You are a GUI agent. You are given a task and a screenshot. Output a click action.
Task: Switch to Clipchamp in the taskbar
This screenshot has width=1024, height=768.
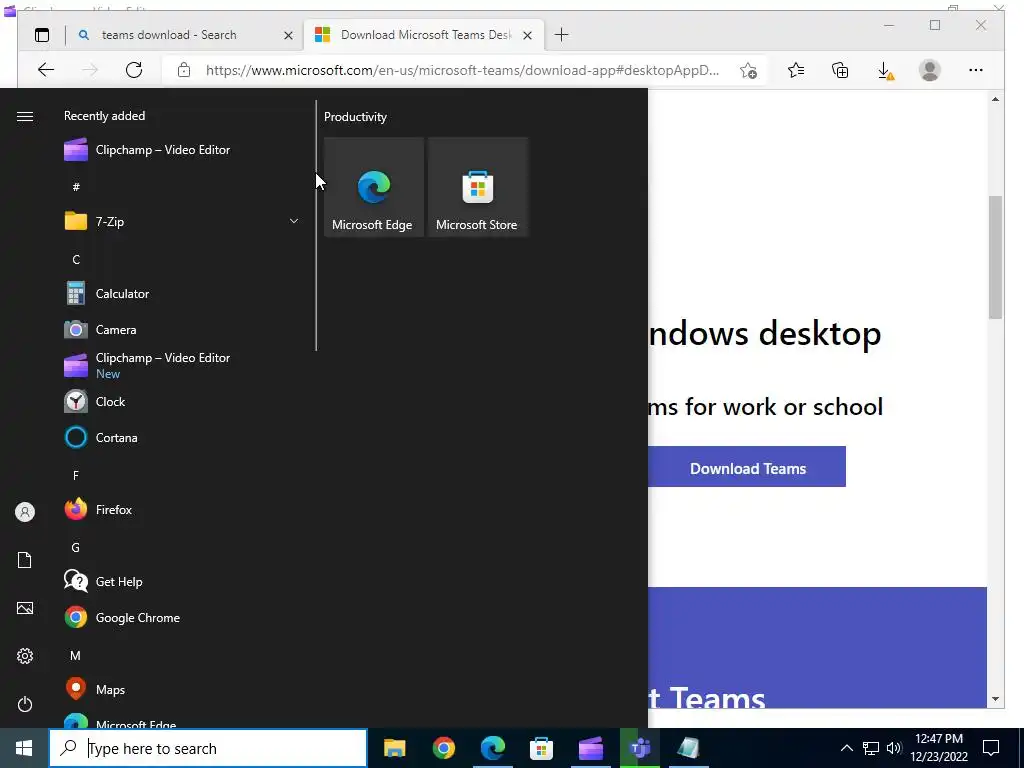(x=590, y=748)
